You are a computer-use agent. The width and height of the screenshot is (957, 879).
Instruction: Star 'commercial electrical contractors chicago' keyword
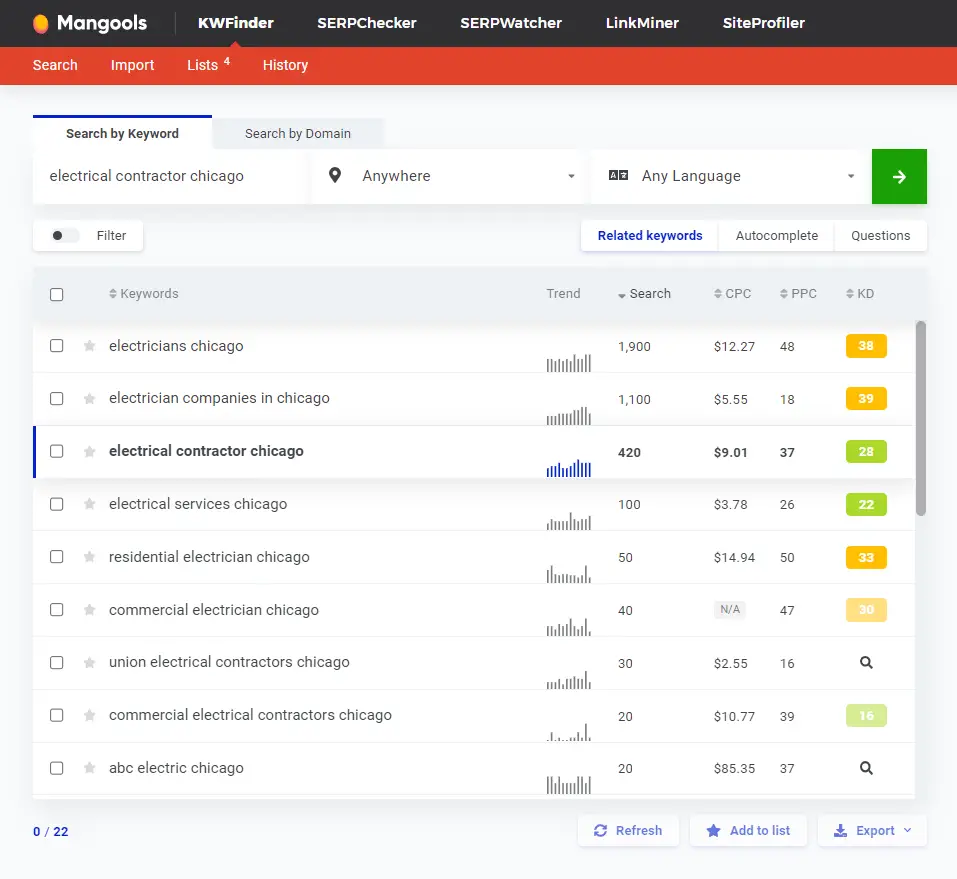coord(89,715)
